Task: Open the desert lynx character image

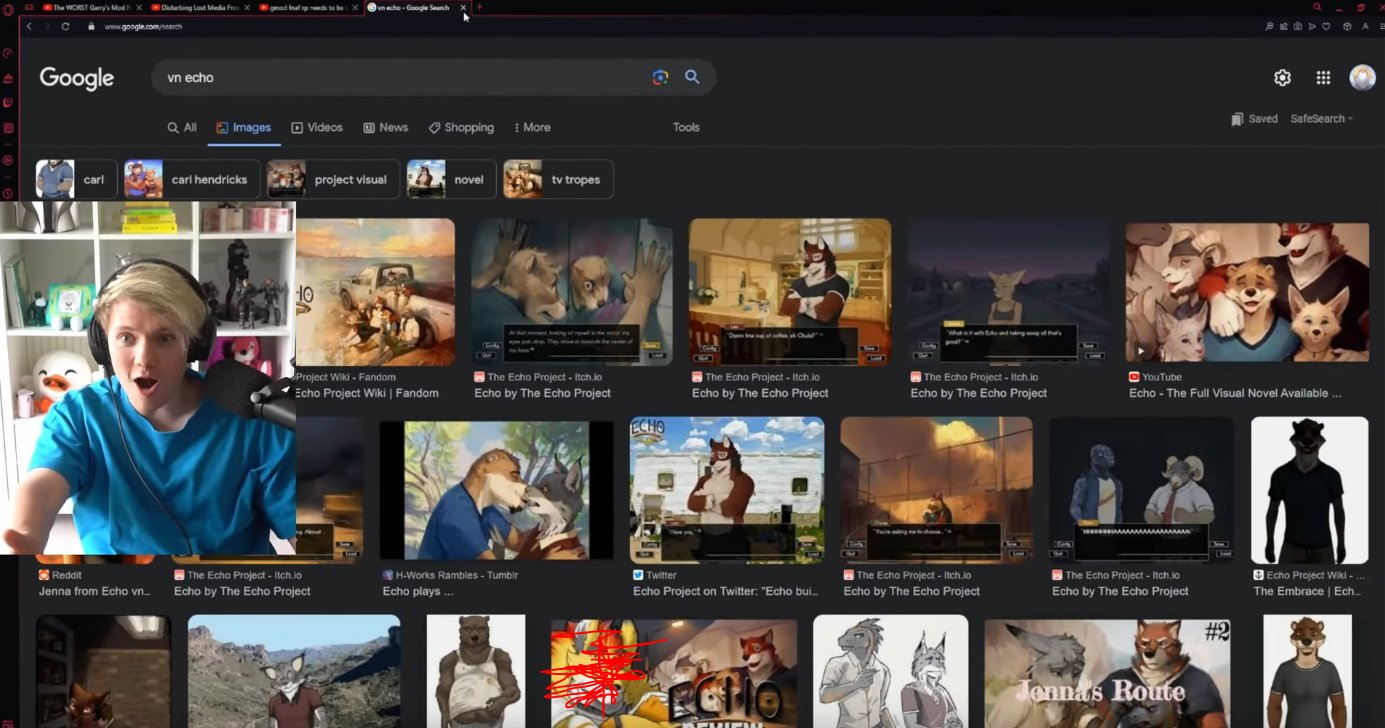Action: tap(294, 672)
